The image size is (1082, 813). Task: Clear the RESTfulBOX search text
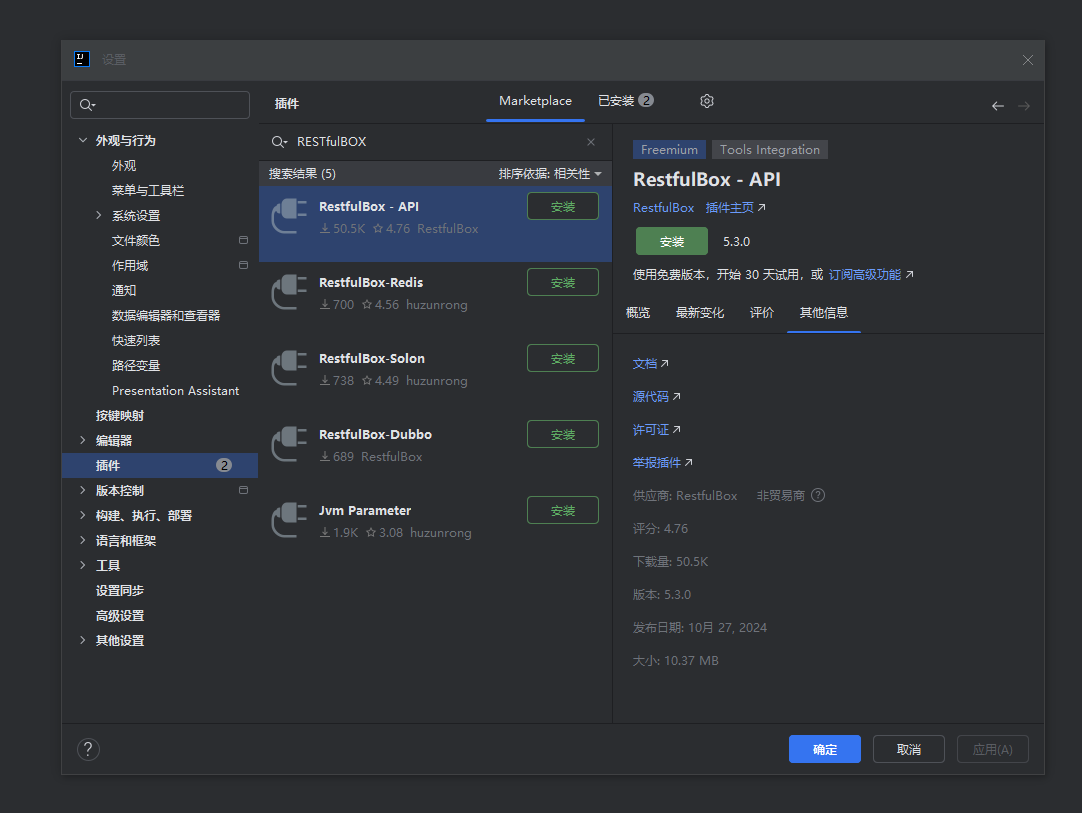pos(591,141)
